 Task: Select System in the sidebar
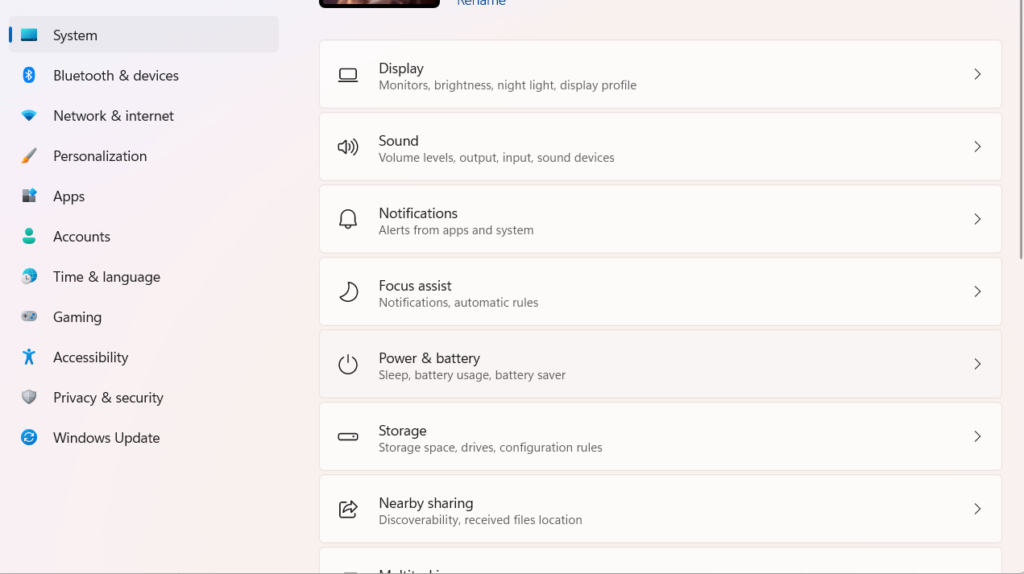coord(144,35)
